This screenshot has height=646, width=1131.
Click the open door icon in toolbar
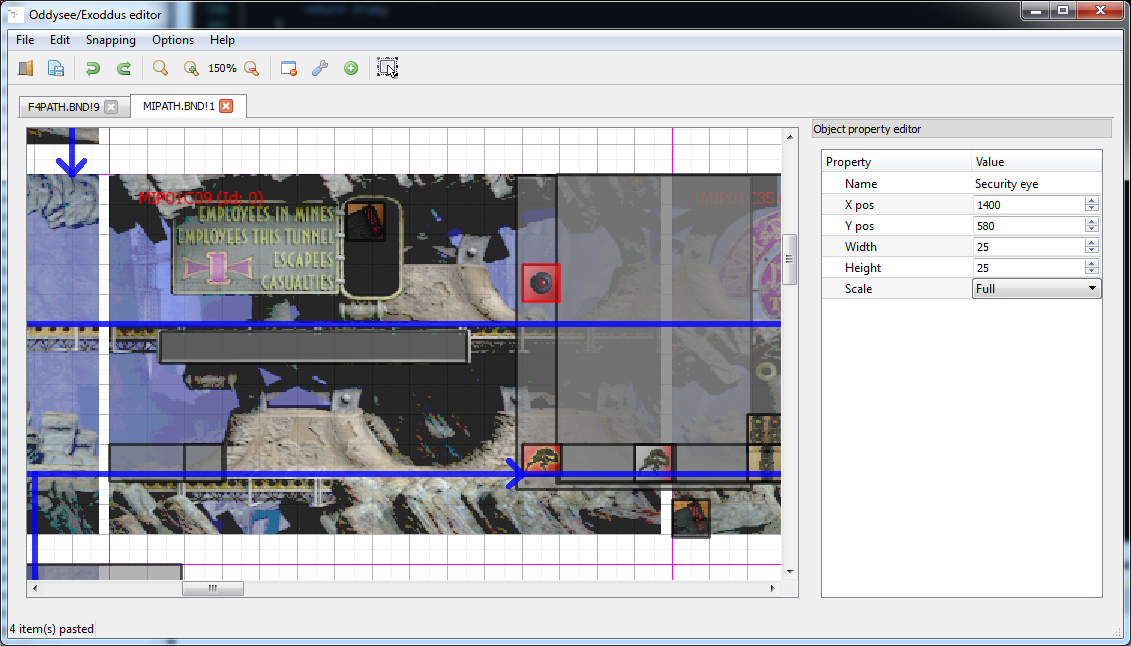pyautogui.click(x=26, y=68)
